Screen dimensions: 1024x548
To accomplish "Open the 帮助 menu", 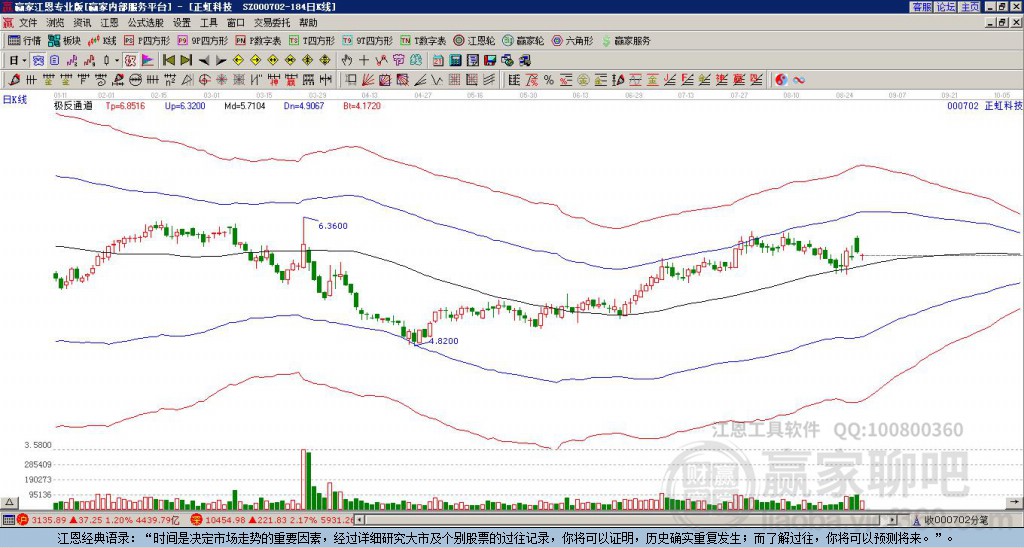I will coord(308,23).
